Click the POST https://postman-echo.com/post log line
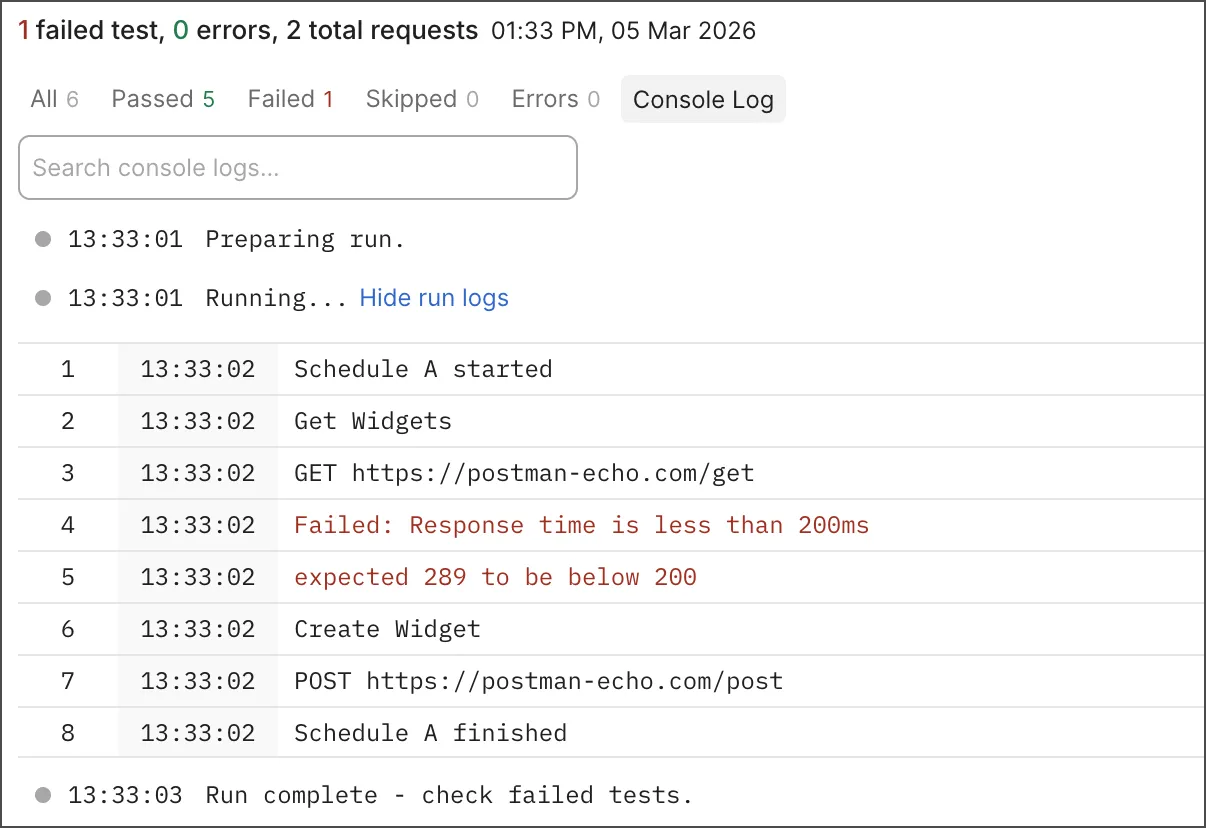Screen dimensions: 1206x828 coord(538,681)
